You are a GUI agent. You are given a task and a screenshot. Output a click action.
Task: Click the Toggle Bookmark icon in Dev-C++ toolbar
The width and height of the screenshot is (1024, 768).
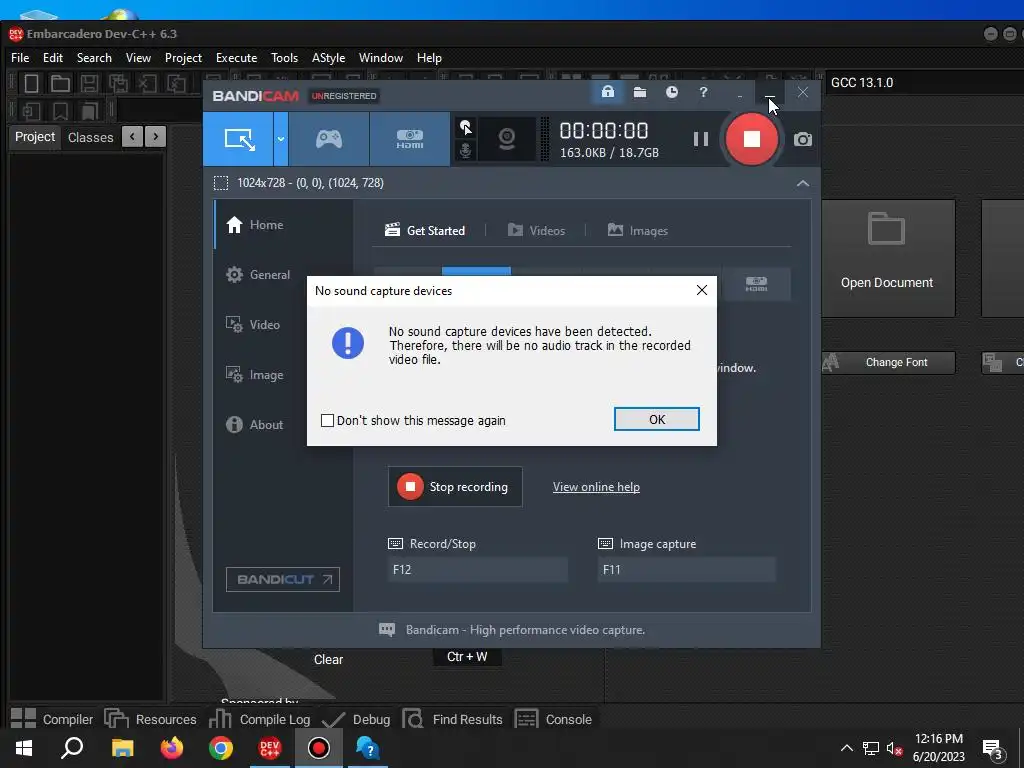pyautogui.click(x=60, y=111)
